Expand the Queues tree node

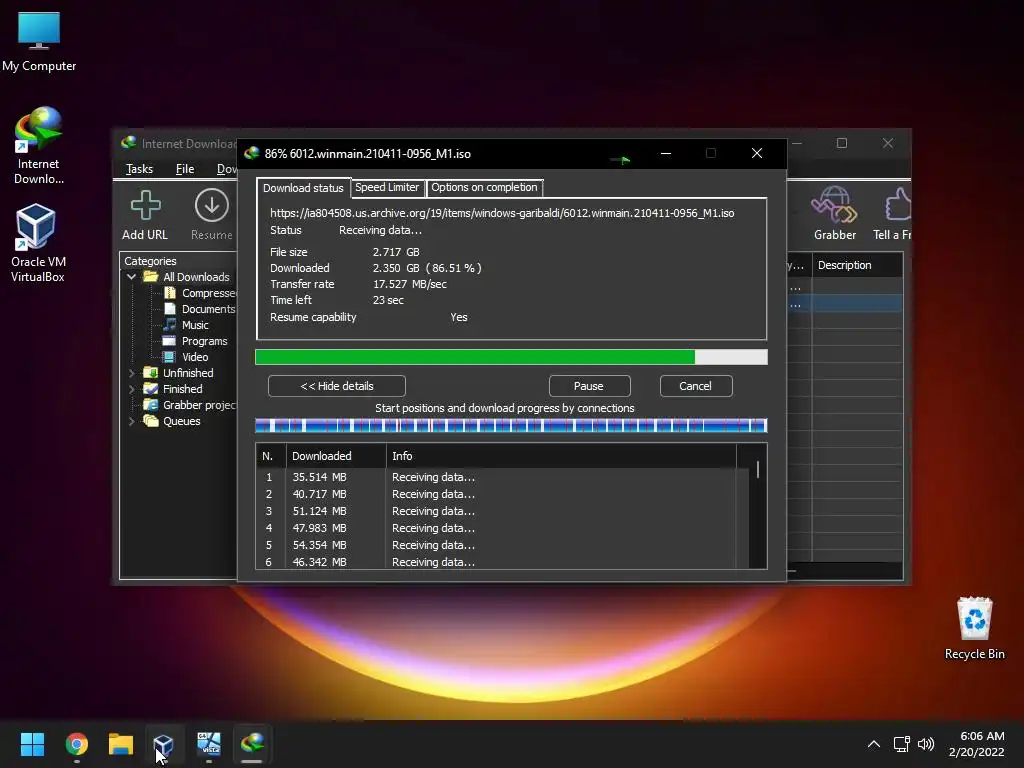(x=131, y=421)
